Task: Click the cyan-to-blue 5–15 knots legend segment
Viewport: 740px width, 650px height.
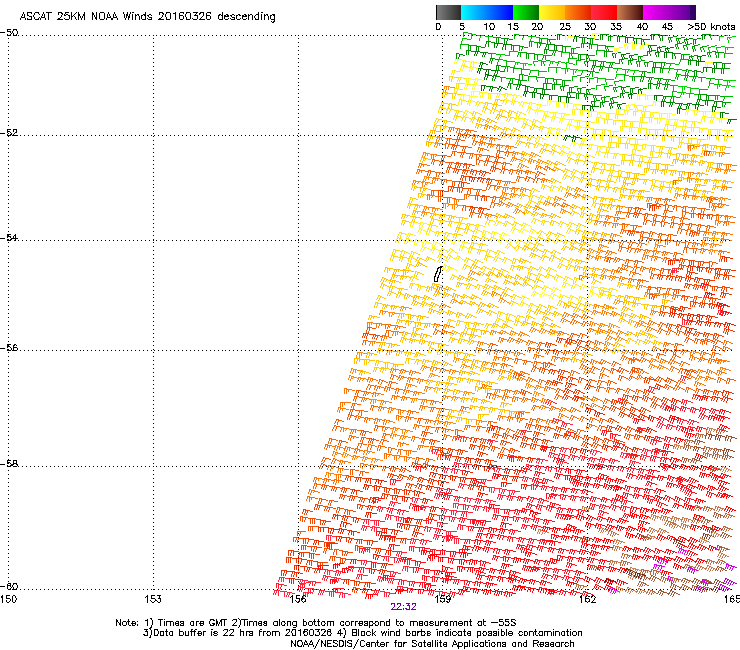Action: tap(487, 12)
